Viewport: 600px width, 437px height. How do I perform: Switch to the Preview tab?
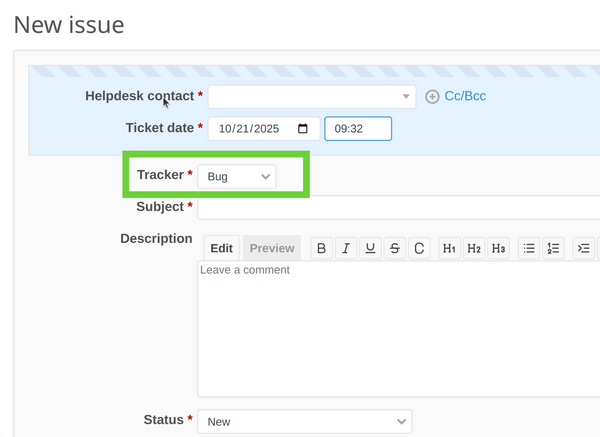tap(272, 248)
